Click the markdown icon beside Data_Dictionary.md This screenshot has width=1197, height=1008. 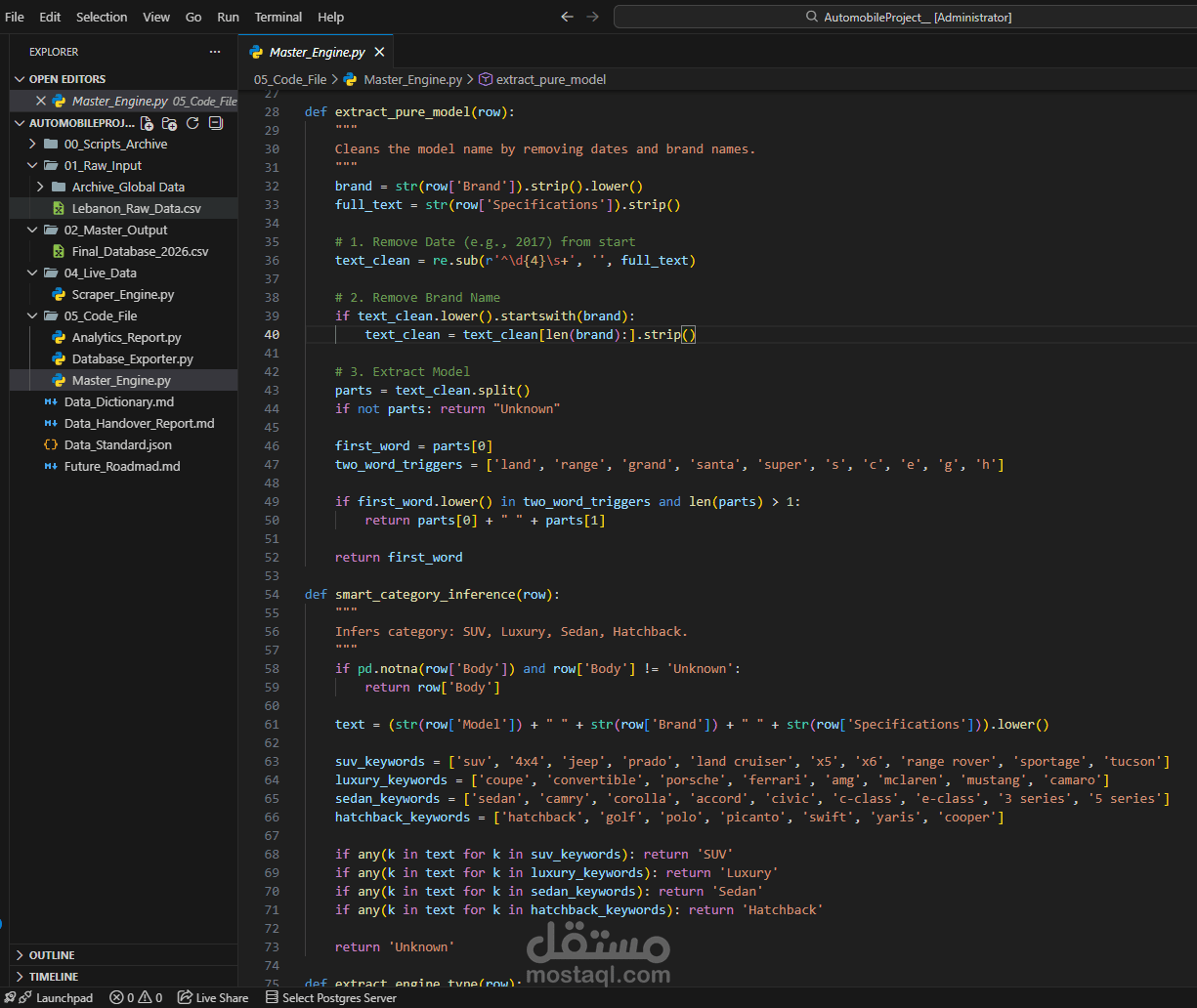tap(51, 401)
